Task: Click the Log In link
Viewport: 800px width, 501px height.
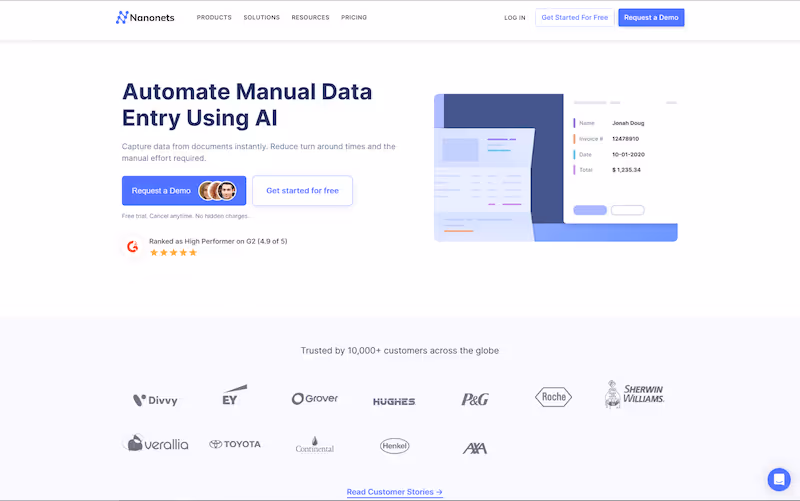Action: click(x=515, y=18)
